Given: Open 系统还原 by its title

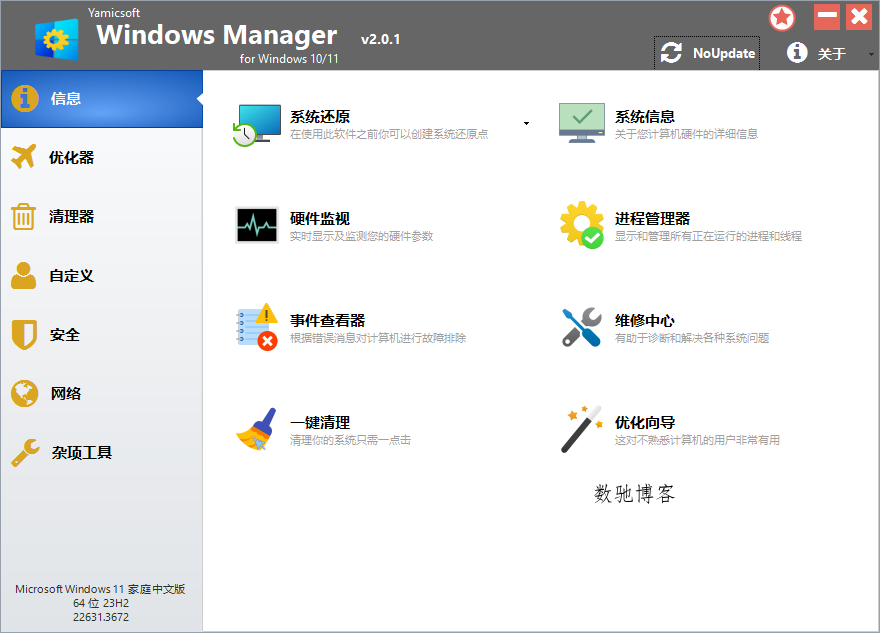Looking at the screenshot, I should pyautogui.click(x=320, y=117).
